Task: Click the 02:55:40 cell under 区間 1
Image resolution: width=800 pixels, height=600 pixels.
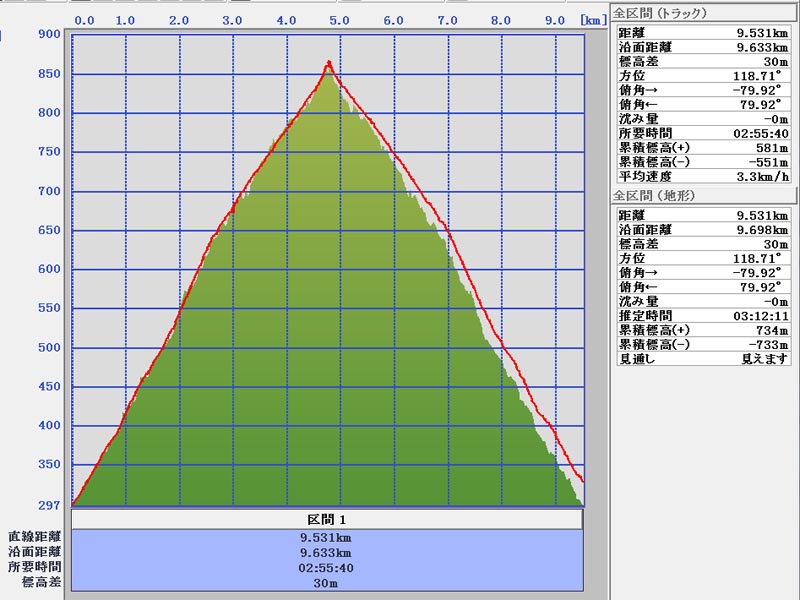Action: click(x=326, y=567)
